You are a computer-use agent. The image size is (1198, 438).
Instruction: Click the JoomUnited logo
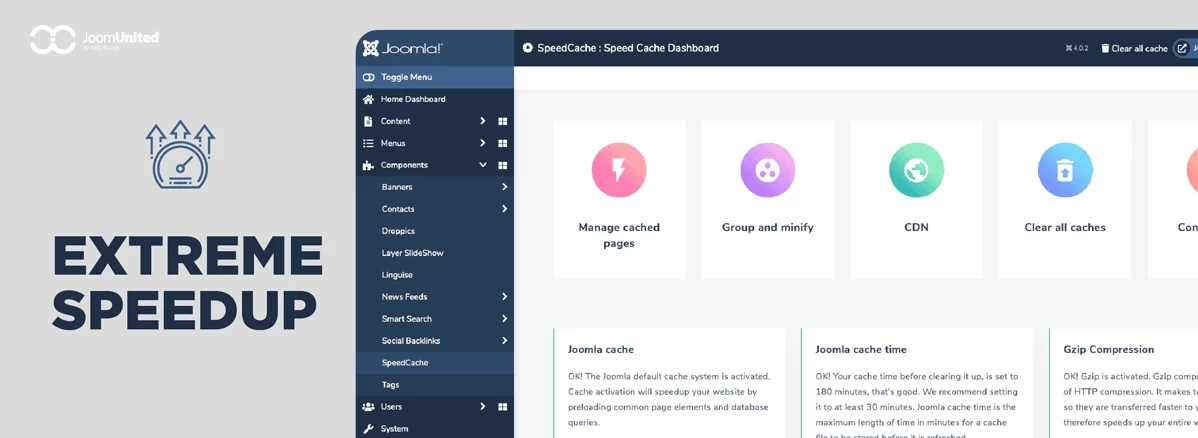95,40
